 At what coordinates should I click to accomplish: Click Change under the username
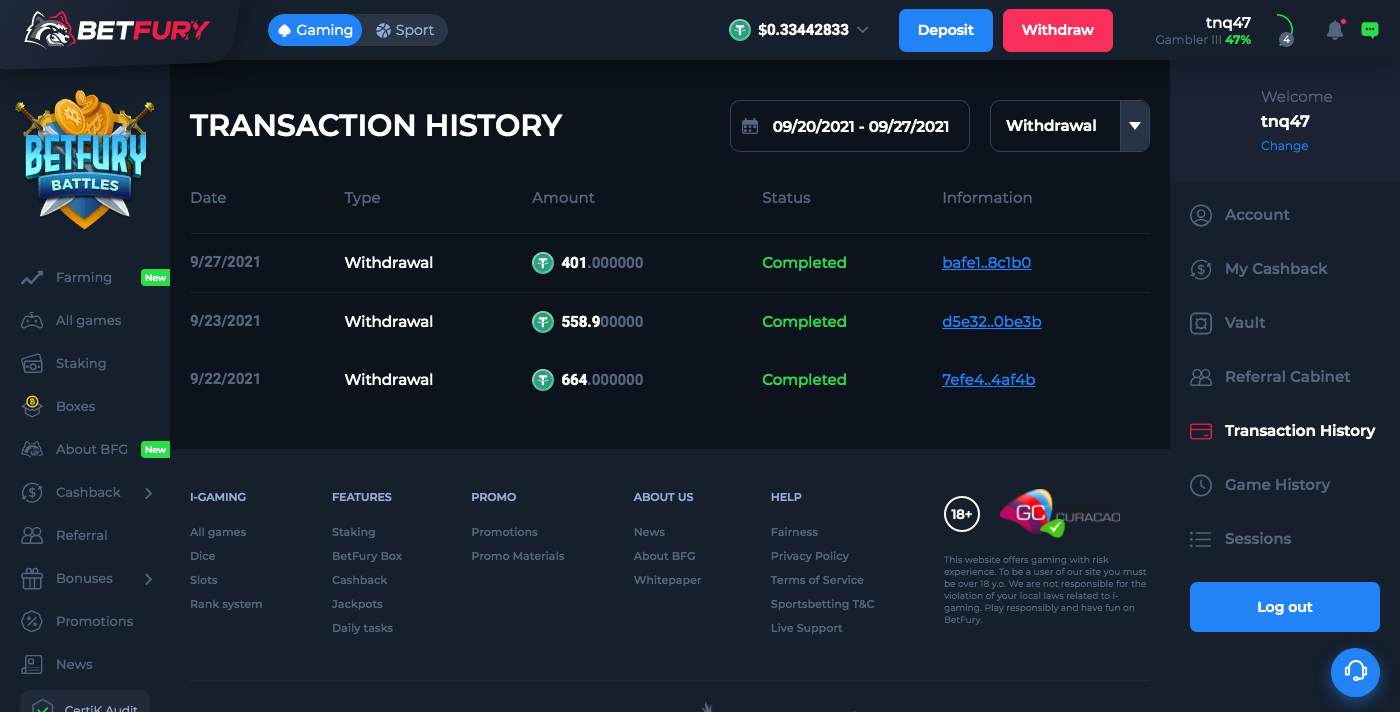pyautogui.click(x=1285, y=146)
